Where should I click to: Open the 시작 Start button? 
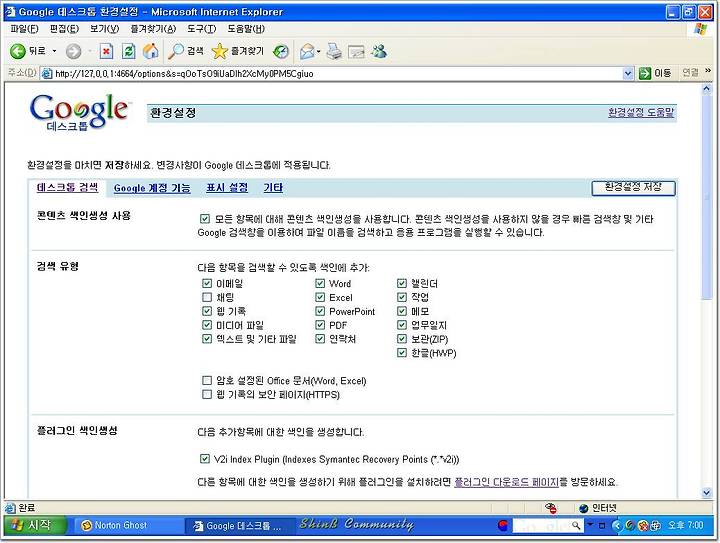point(35,525)
